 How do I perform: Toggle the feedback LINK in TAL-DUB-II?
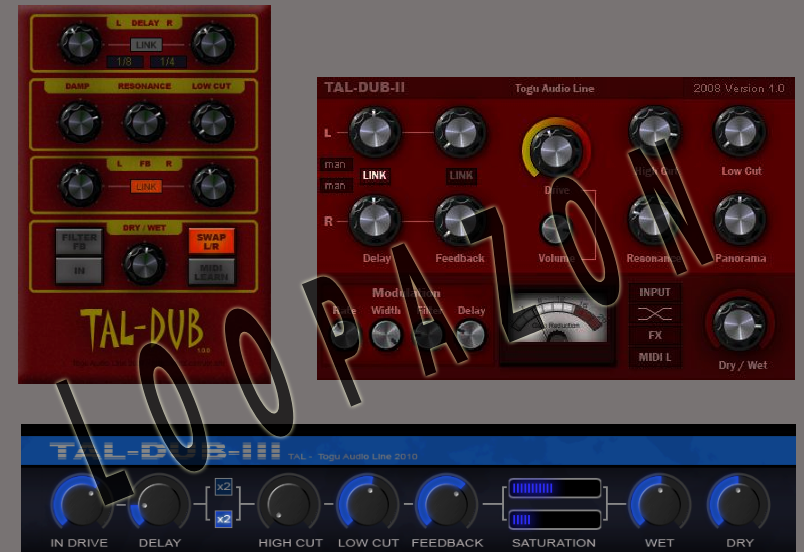(461, 175)
